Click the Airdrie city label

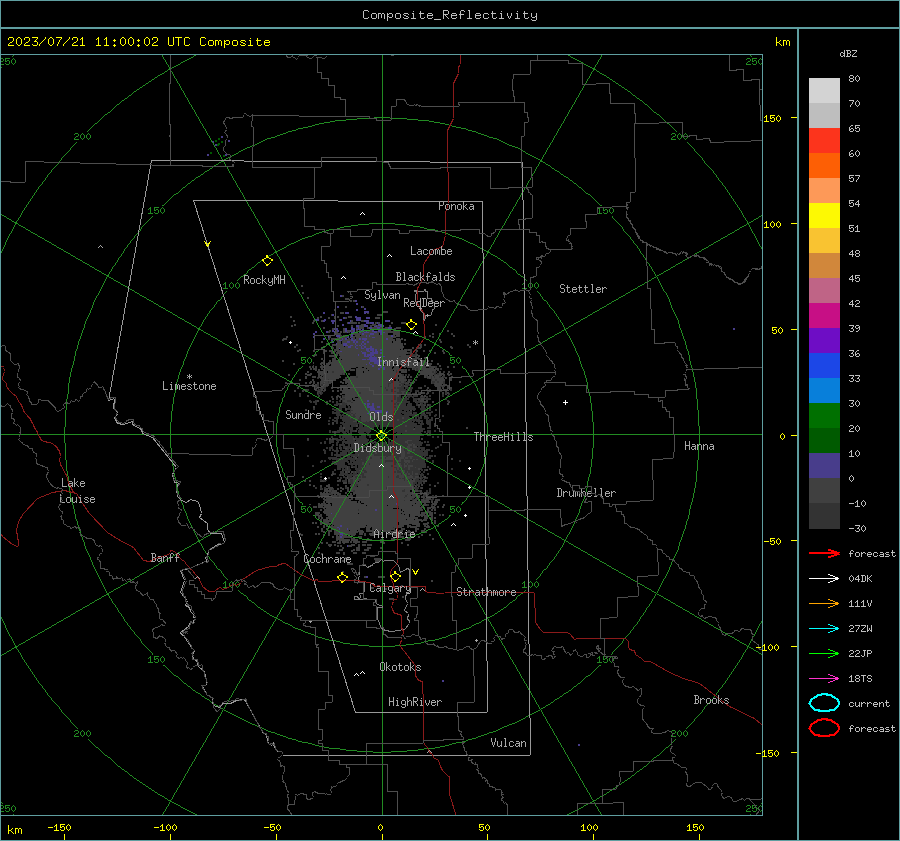point(394,534)
